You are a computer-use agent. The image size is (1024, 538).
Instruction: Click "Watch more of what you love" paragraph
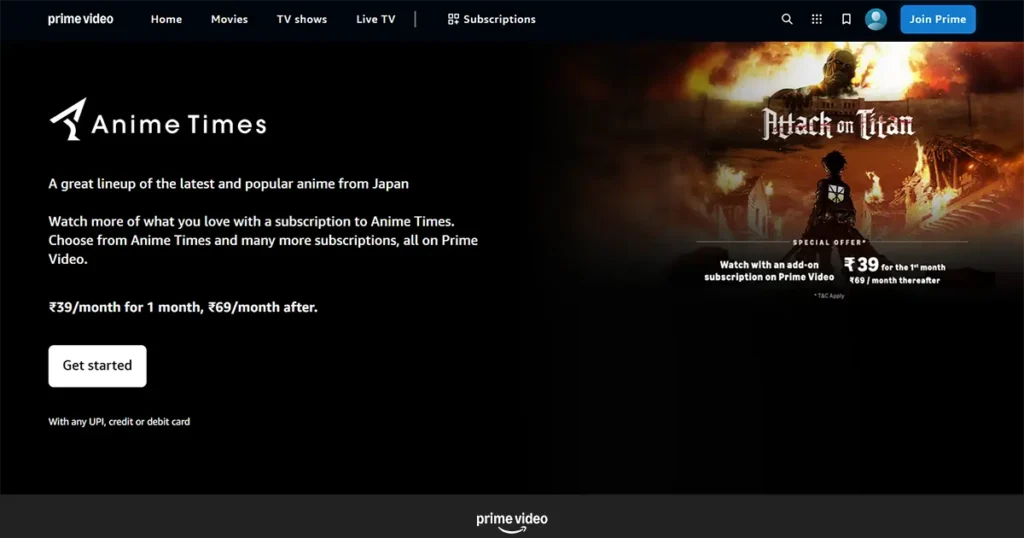pyautogui.click(x=263, y=240)
